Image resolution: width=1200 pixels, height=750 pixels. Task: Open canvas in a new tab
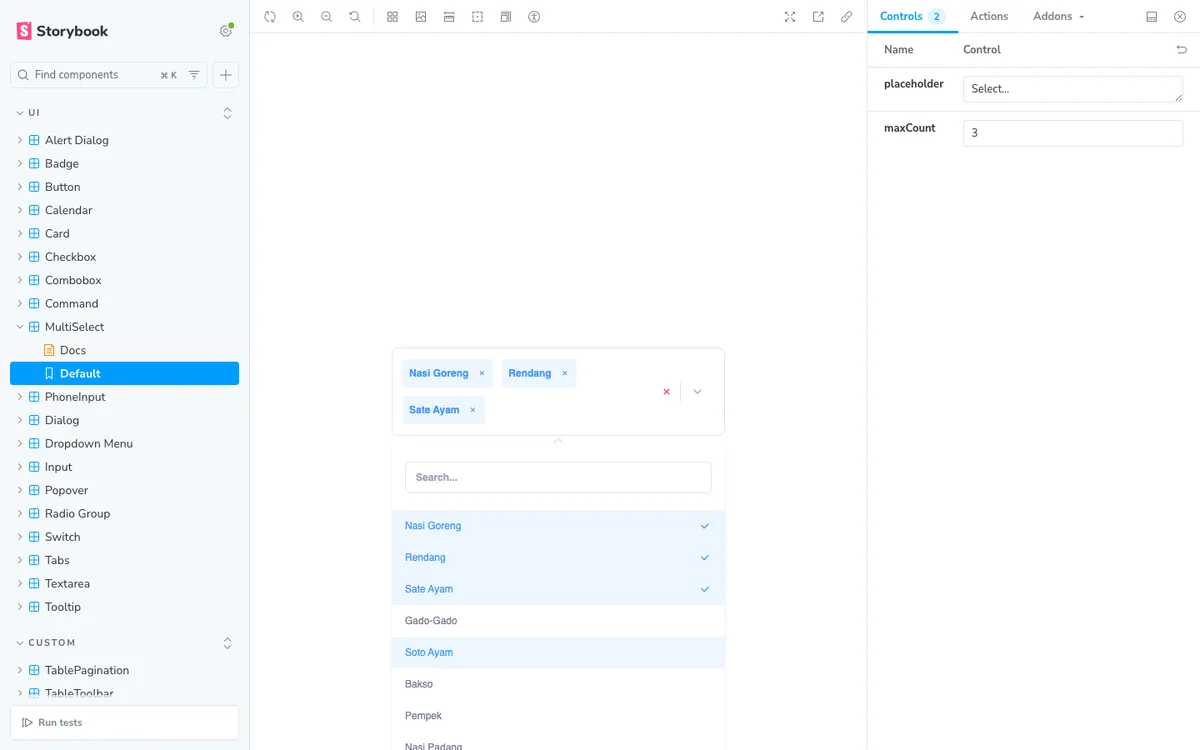pyautogui.click(x=818, y=17)
